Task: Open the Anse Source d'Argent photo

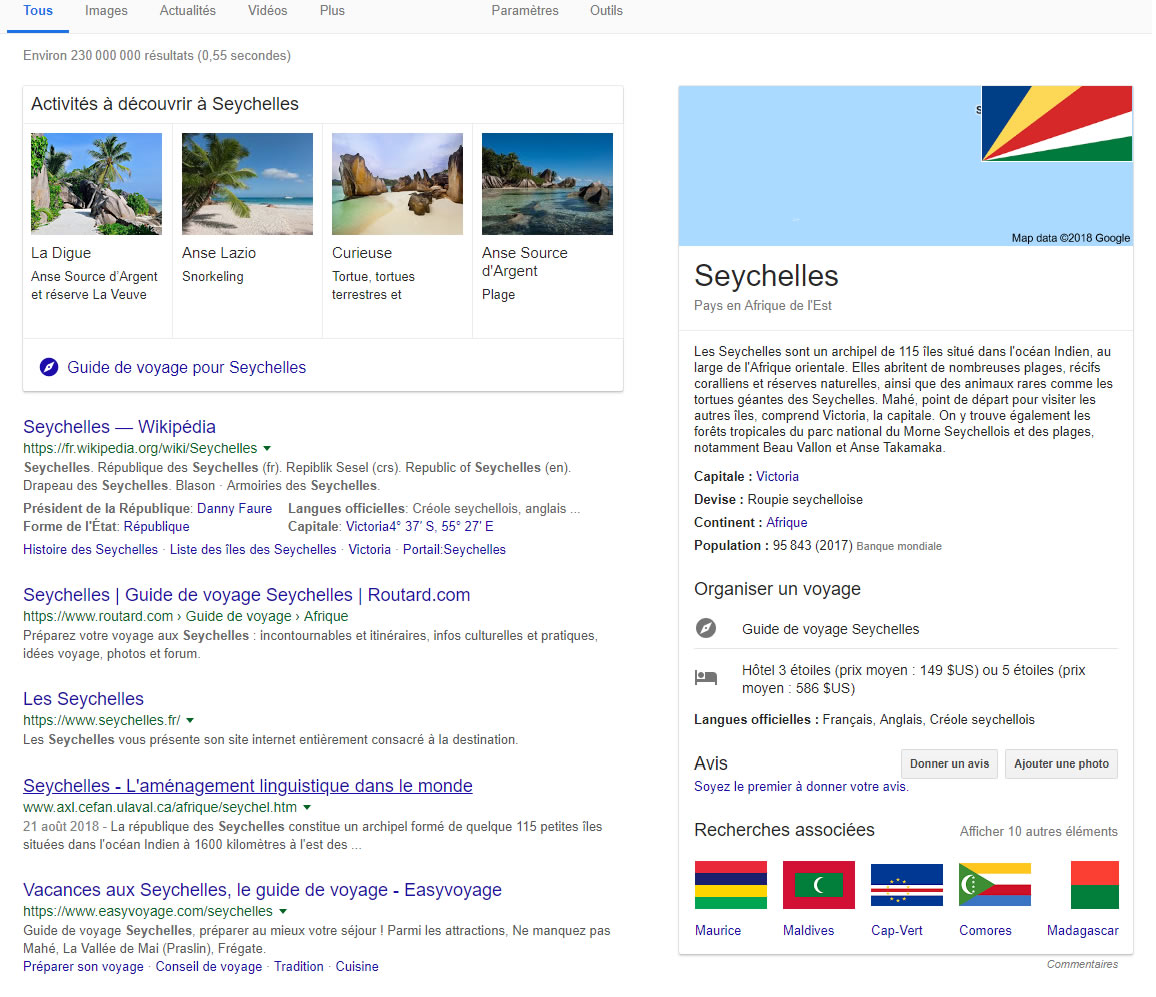Action: coord(547,184)
